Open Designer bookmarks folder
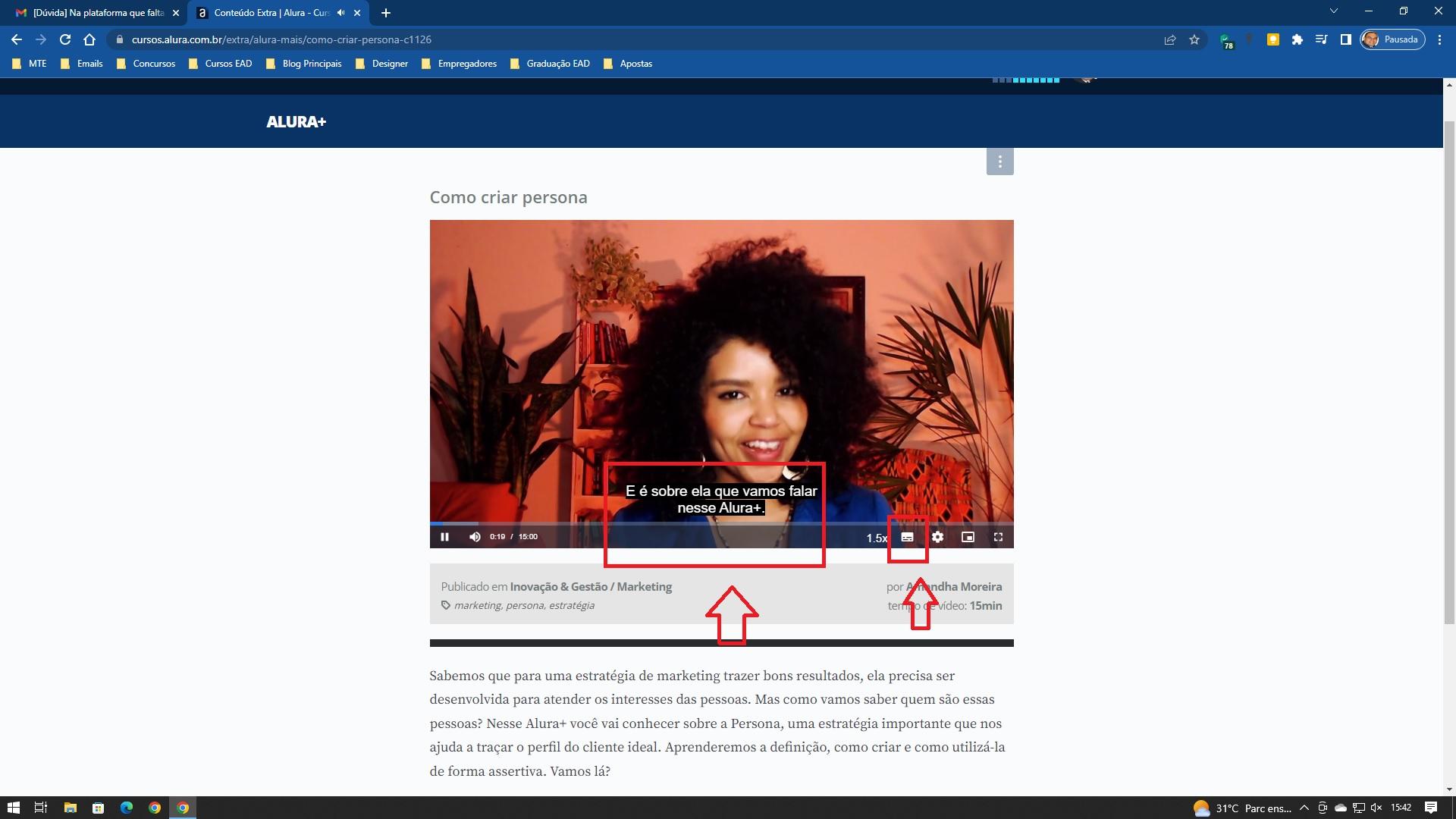The height and width of the screenshot is (819, 1456). pos(382,64)
